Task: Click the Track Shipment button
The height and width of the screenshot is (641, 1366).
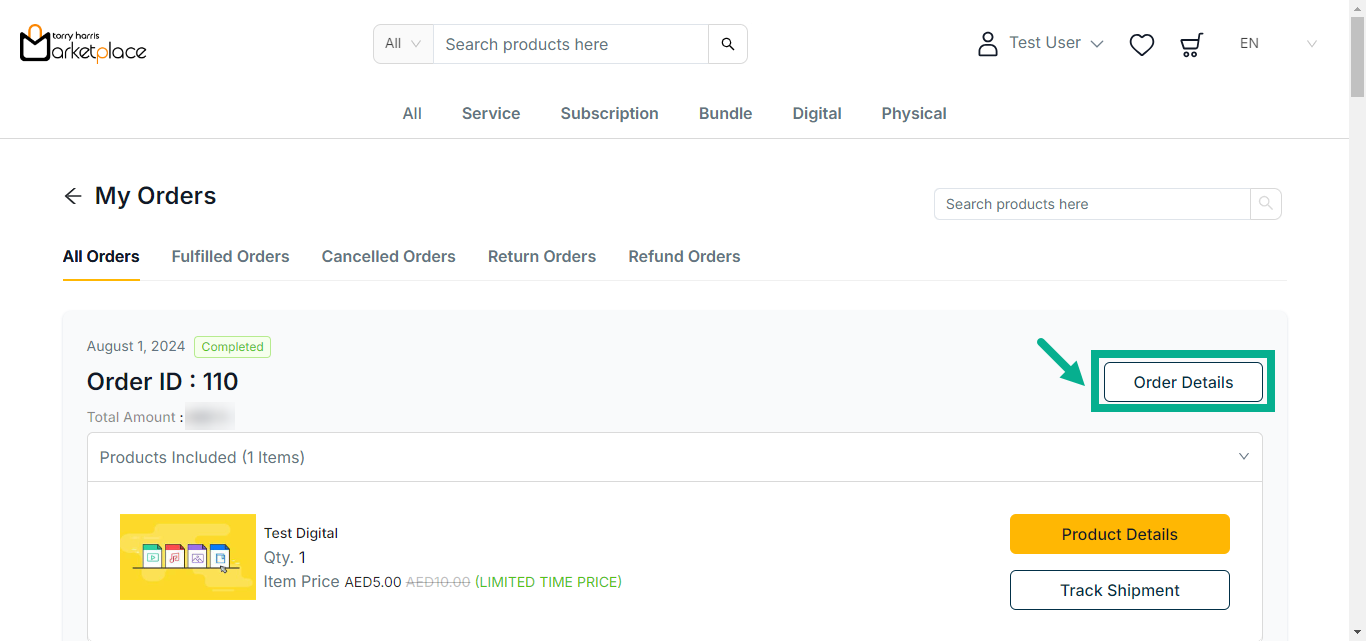Action: click(1119, 590)
